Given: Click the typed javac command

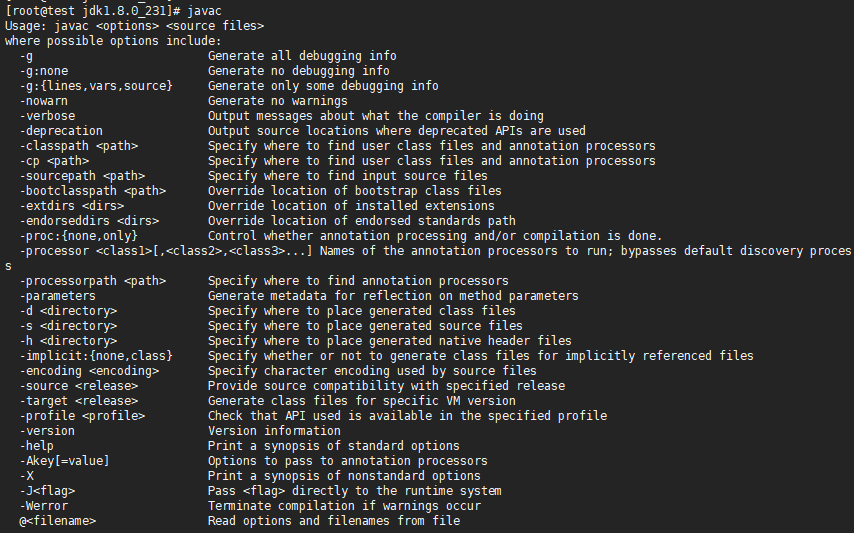Looking at the screenshot, I should coord(206,10).
